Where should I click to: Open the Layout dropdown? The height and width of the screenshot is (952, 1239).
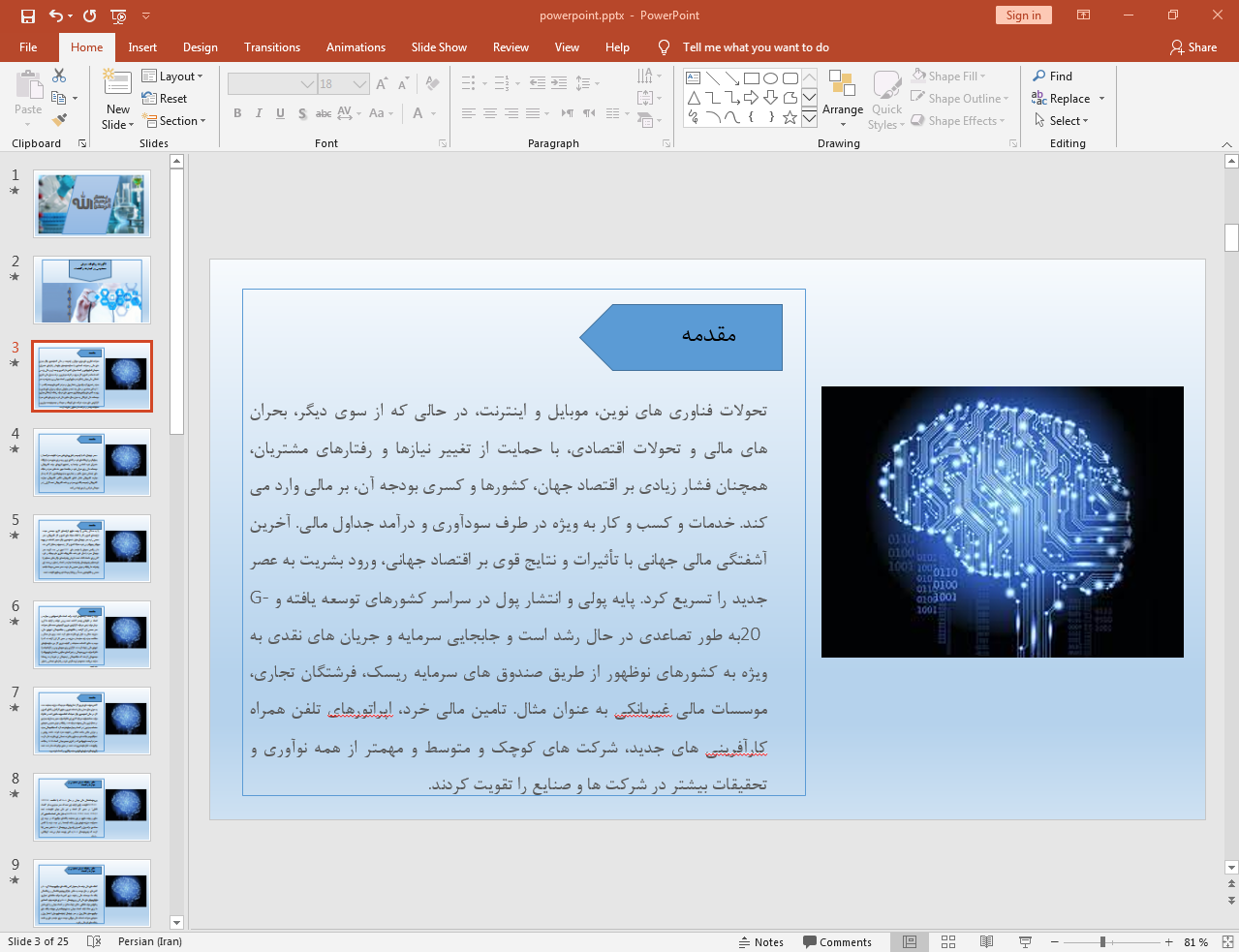(x=172, y=77)
